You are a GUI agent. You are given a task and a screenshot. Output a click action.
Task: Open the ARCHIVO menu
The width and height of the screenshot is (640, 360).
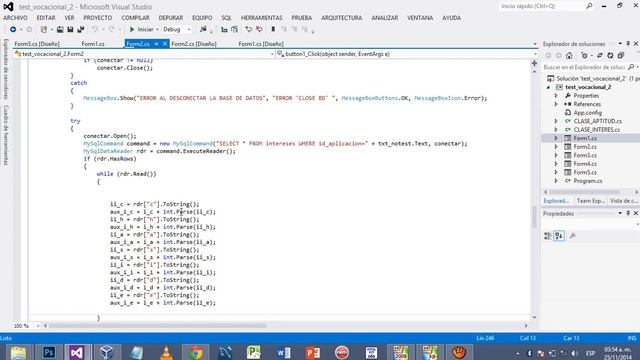click(x=16, y=18)
